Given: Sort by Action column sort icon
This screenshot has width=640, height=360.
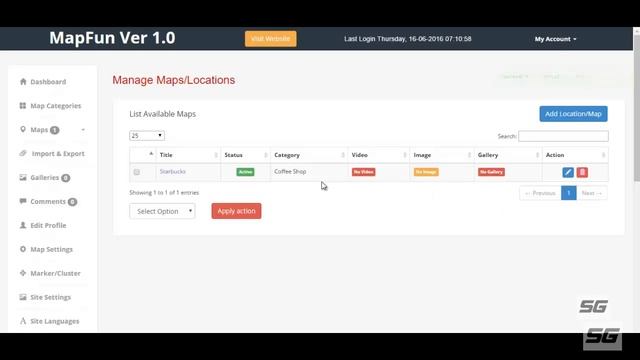Looking at the screenshot, I should 603,155.
